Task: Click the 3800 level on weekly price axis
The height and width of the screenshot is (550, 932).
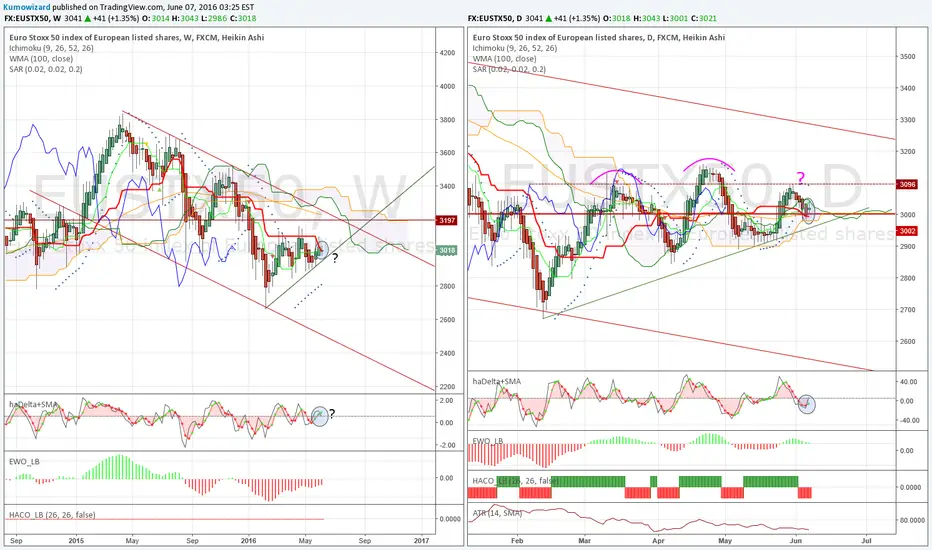Action: (447, 120)
